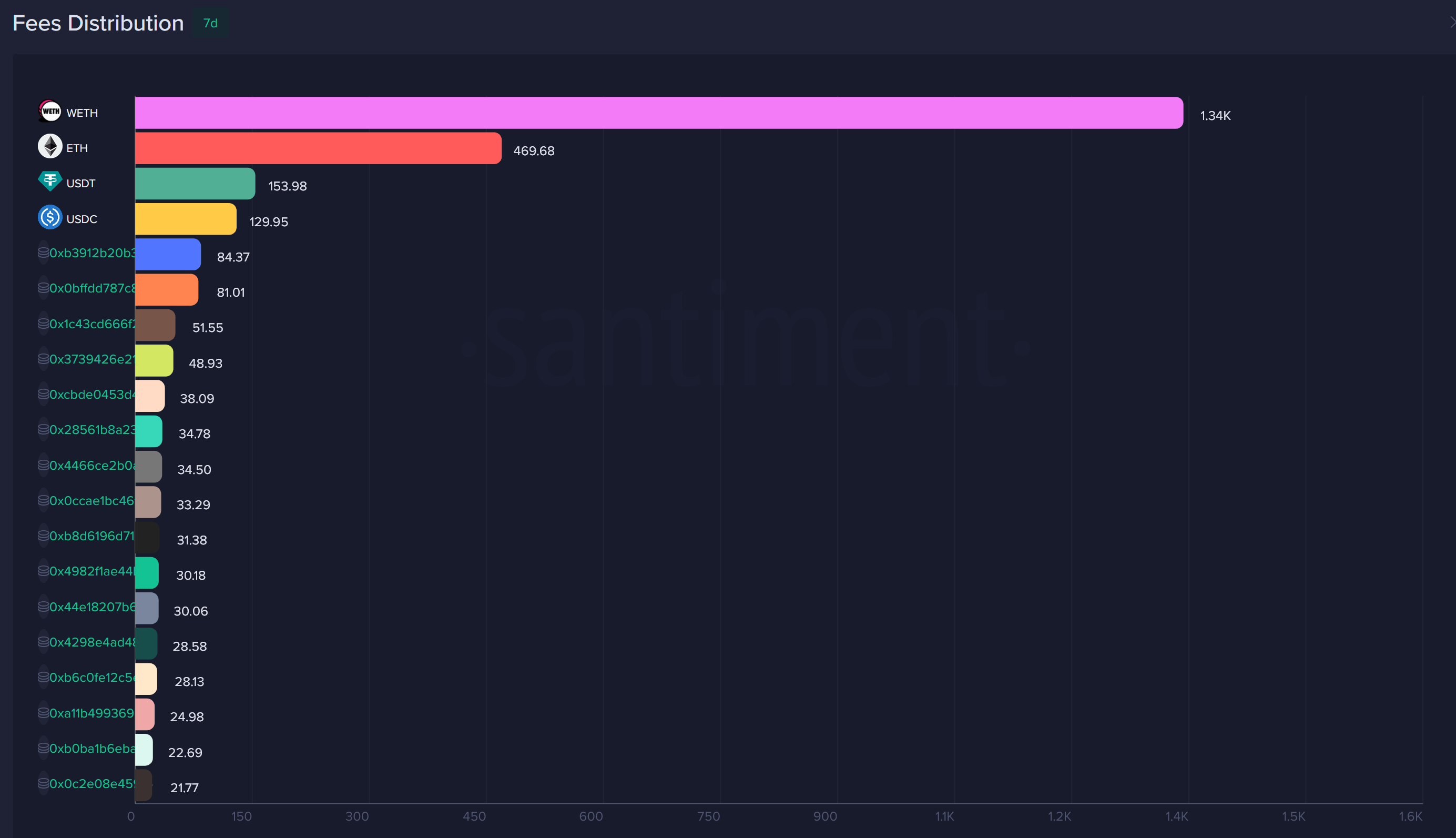
Task: Click the token icon beside 0x0bffdd787c8
Action: pos(43,288)
